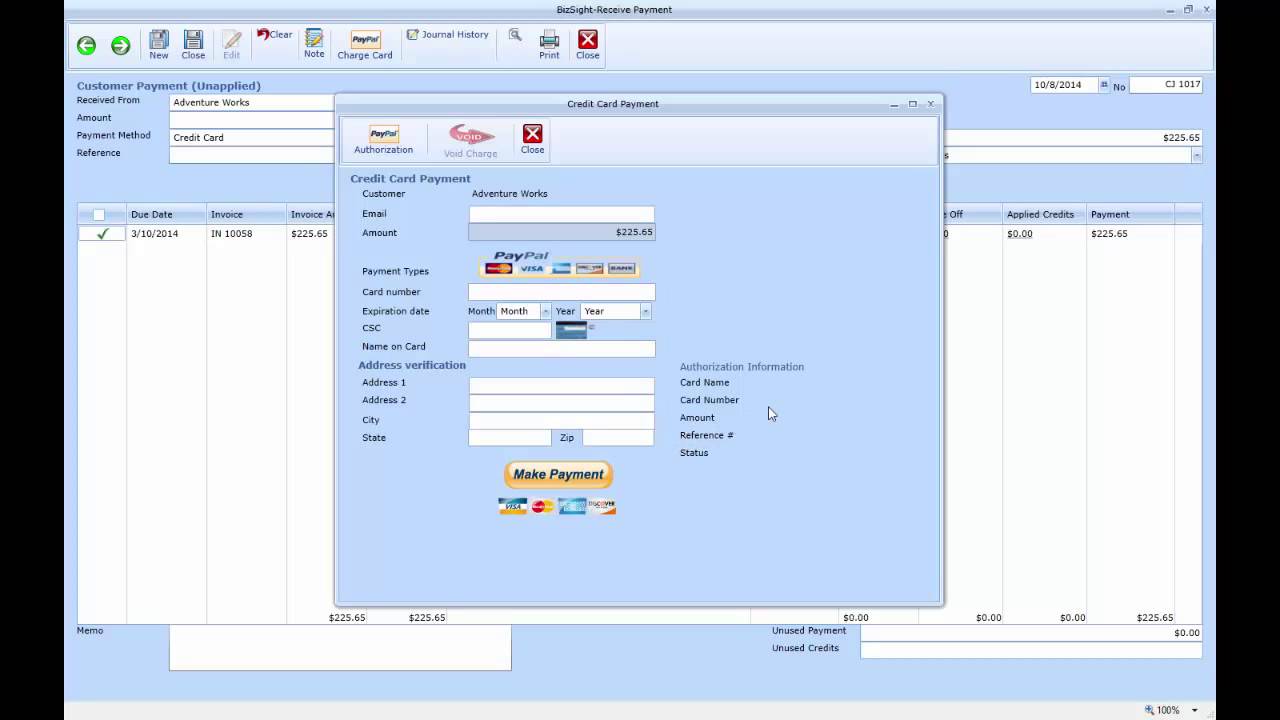Click the Due Date column header

(166, 214)
